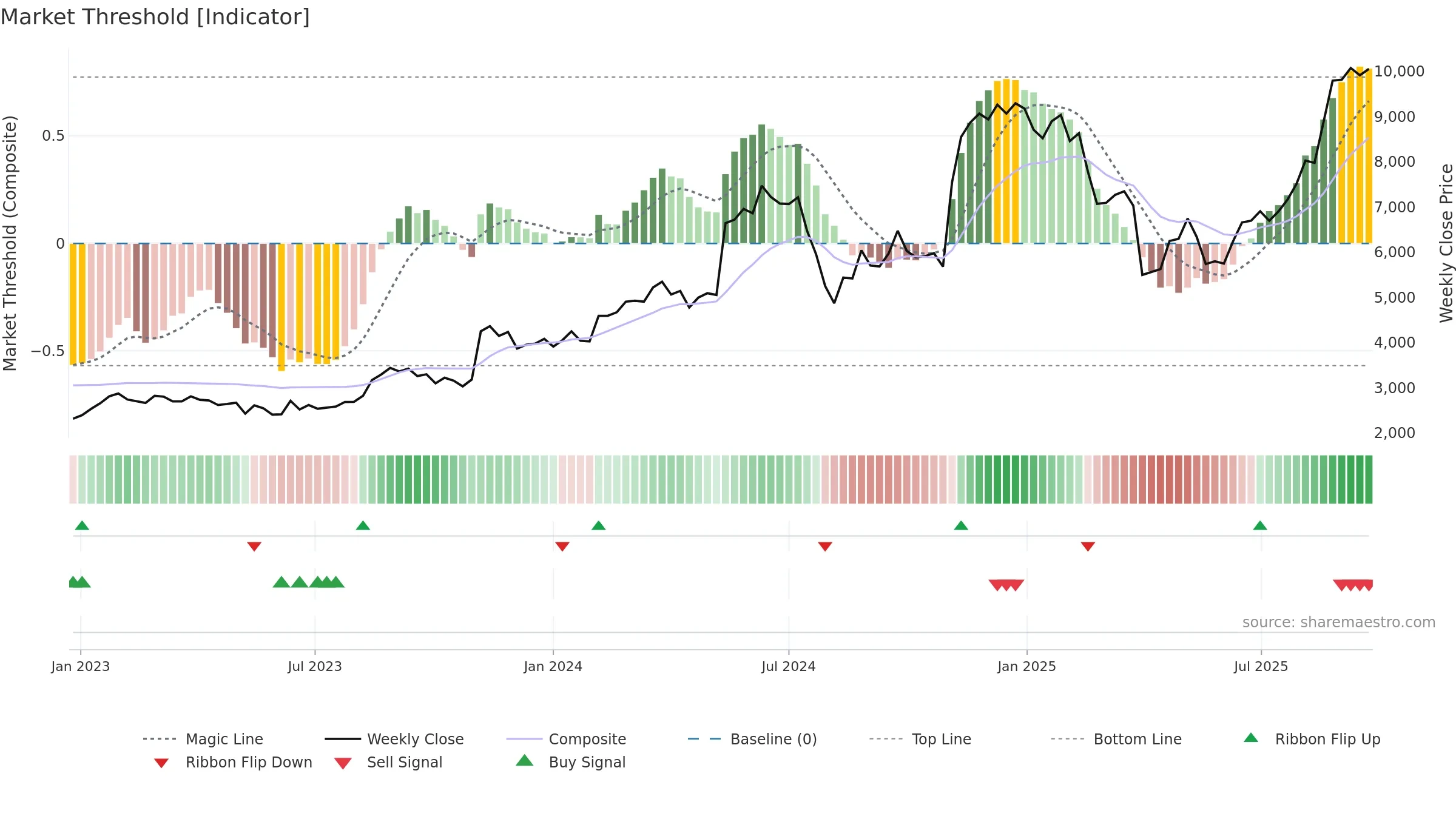Click ribbon flip up marker after Jul 2023
The width and height of the screenshot is (1456, 819).
click(363, 525)
